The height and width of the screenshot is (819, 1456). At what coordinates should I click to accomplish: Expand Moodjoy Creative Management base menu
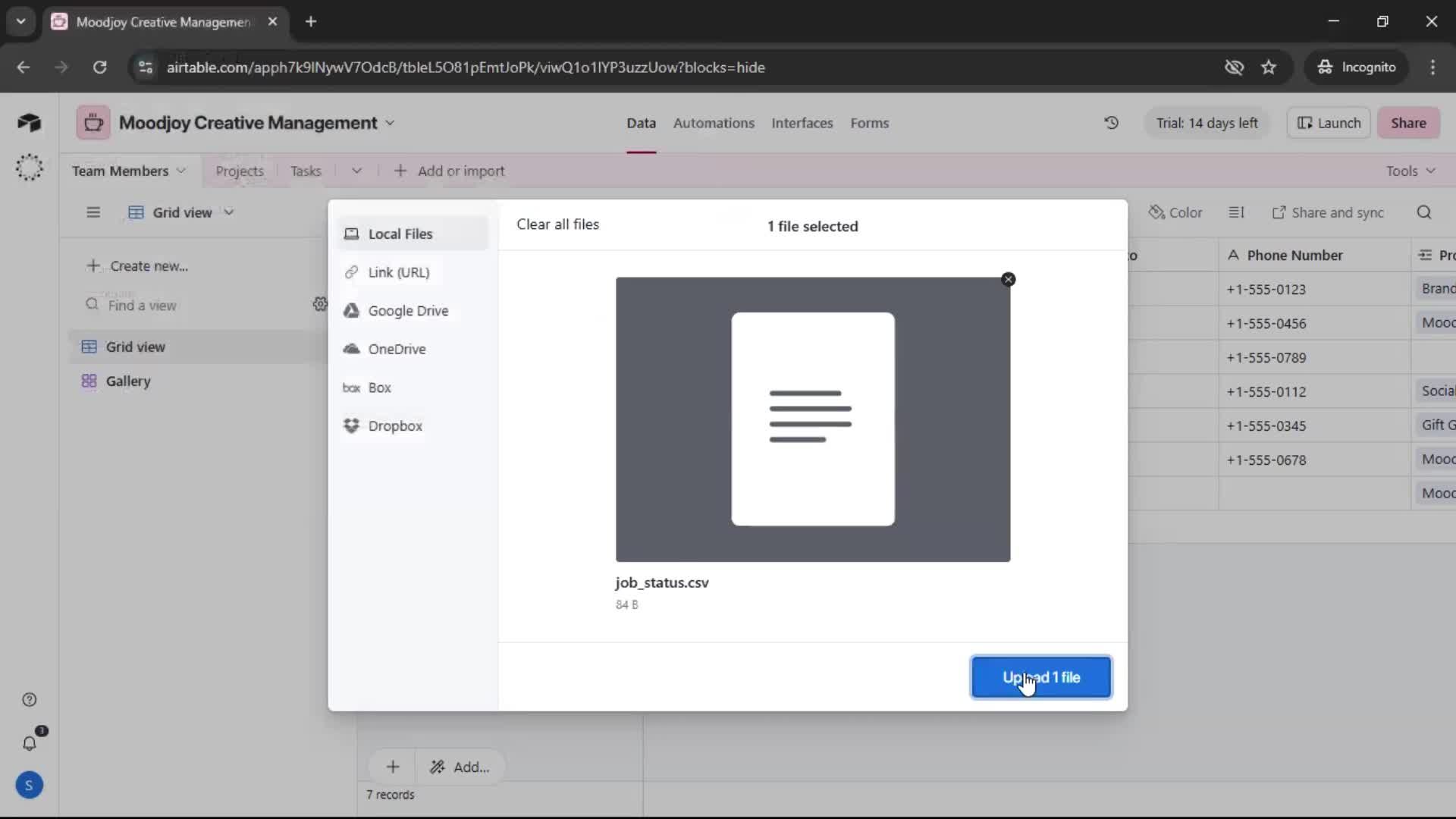click(x=390, y=123)
